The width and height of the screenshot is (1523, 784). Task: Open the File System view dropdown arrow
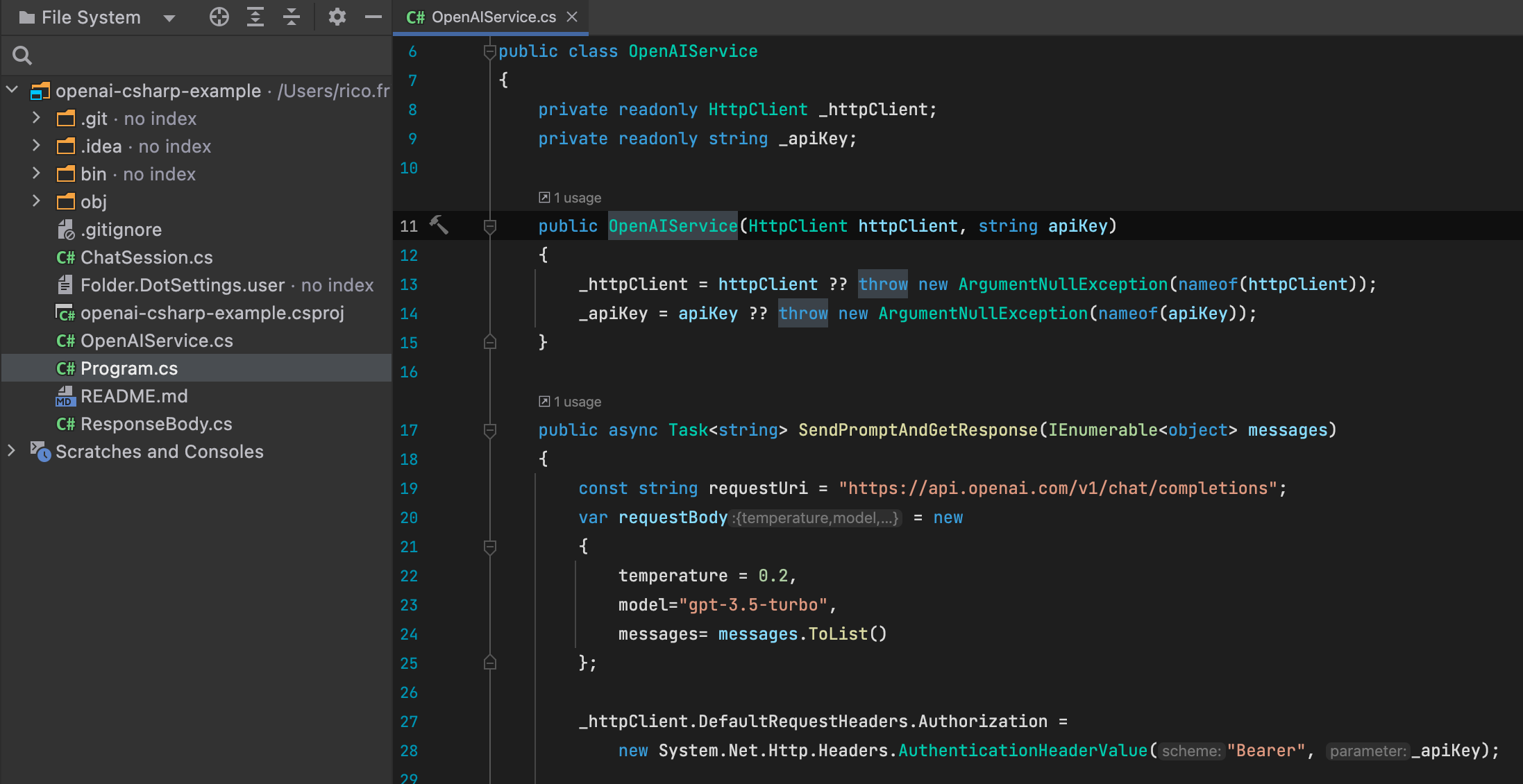[169, 18]
